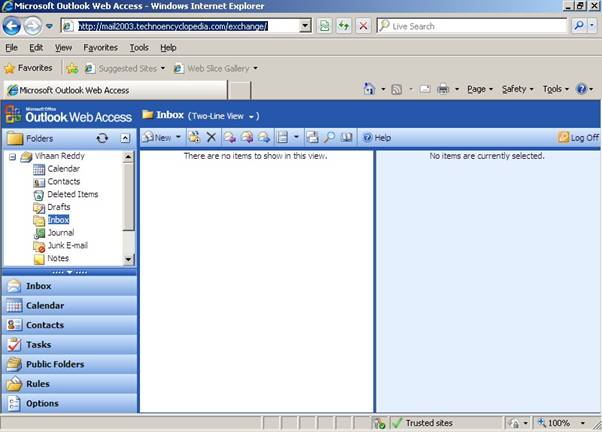This screenshot has width=602, height=432.
Task: Open the Address Book icon
Action: 346,137
